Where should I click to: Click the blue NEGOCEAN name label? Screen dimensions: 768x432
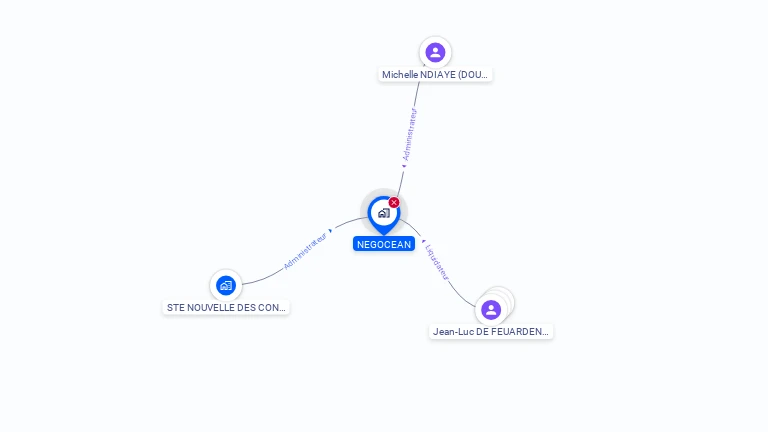coord(383,244)
